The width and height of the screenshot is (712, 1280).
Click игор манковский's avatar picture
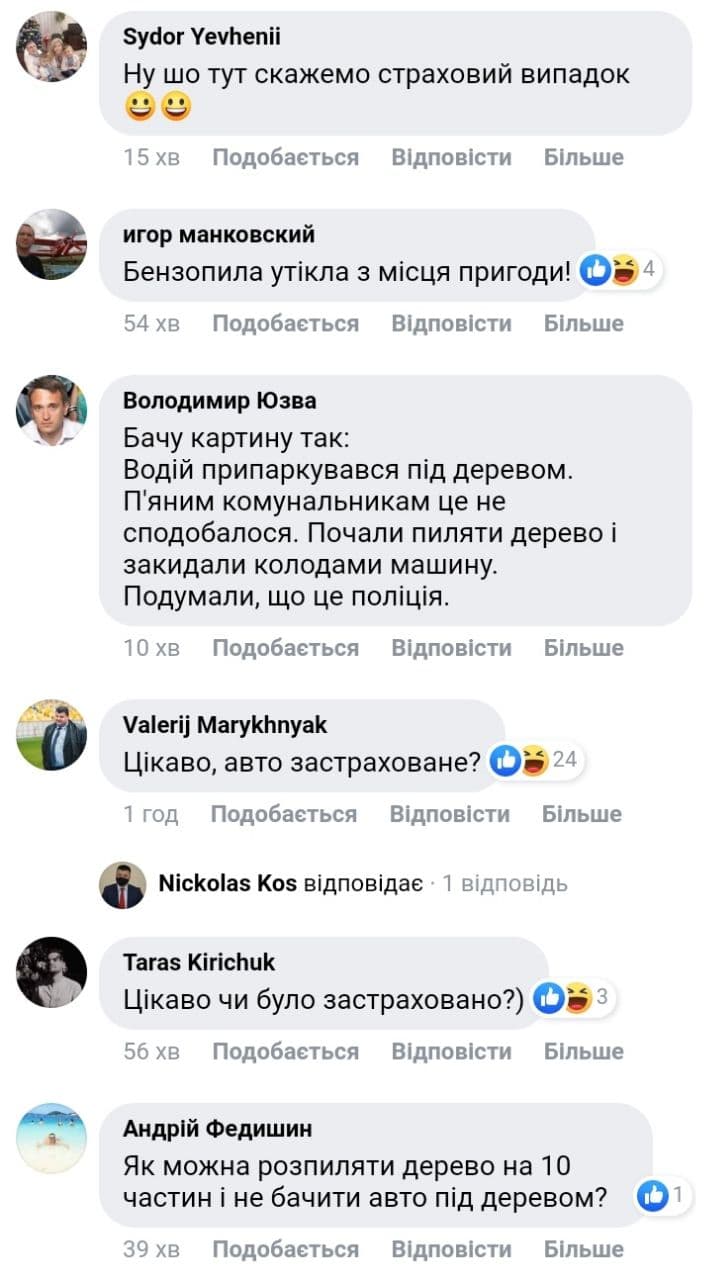coord(51,244)
